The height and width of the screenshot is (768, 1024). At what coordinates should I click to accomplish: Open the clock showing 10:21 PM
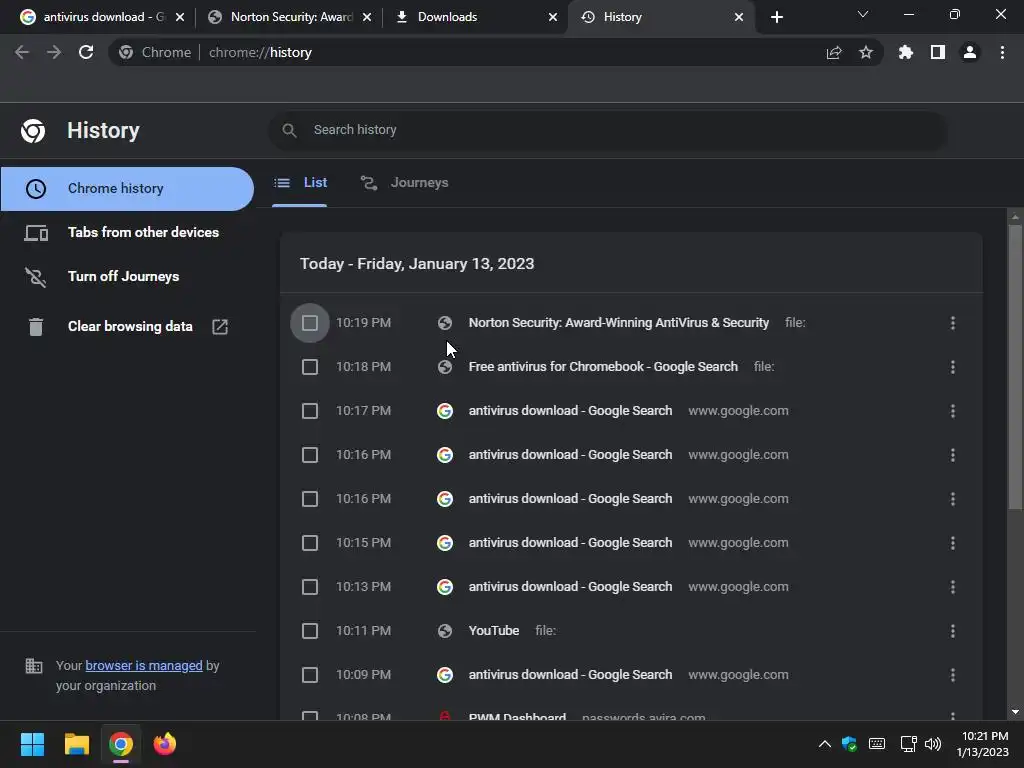(x=983, y=744)
